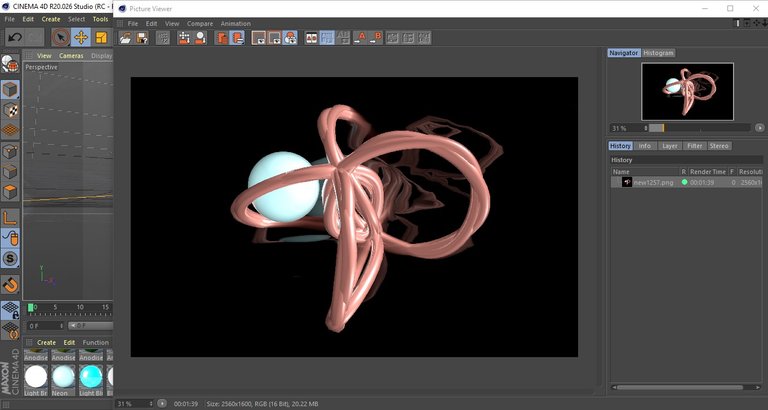Click the Render Region toolbar icon with cross arrows
The height and width of the screenshot is (410, 768).
pos(184,38)
